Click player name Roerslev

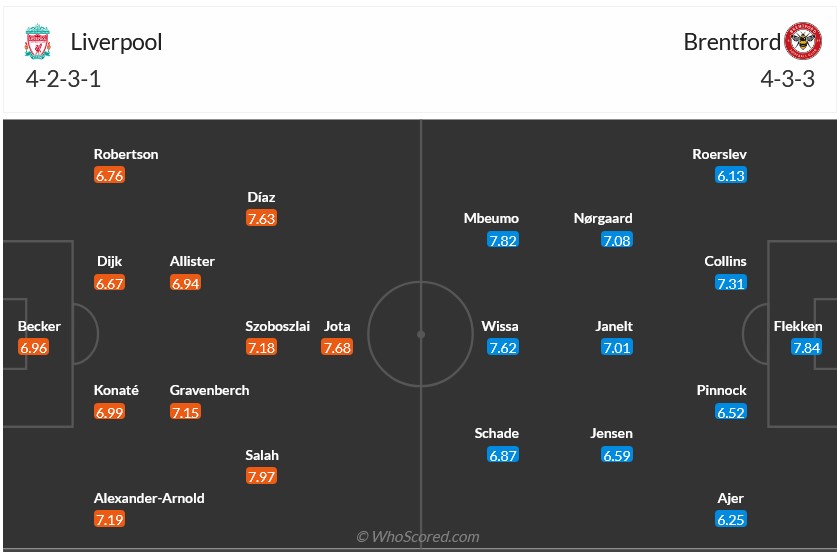(x=719, y=154)
